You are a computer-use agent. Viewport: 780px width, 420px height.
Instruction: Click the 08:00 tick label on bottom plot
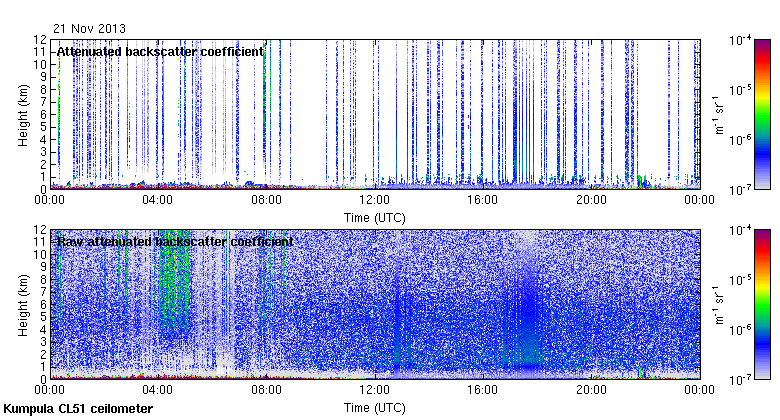point(266,390)
